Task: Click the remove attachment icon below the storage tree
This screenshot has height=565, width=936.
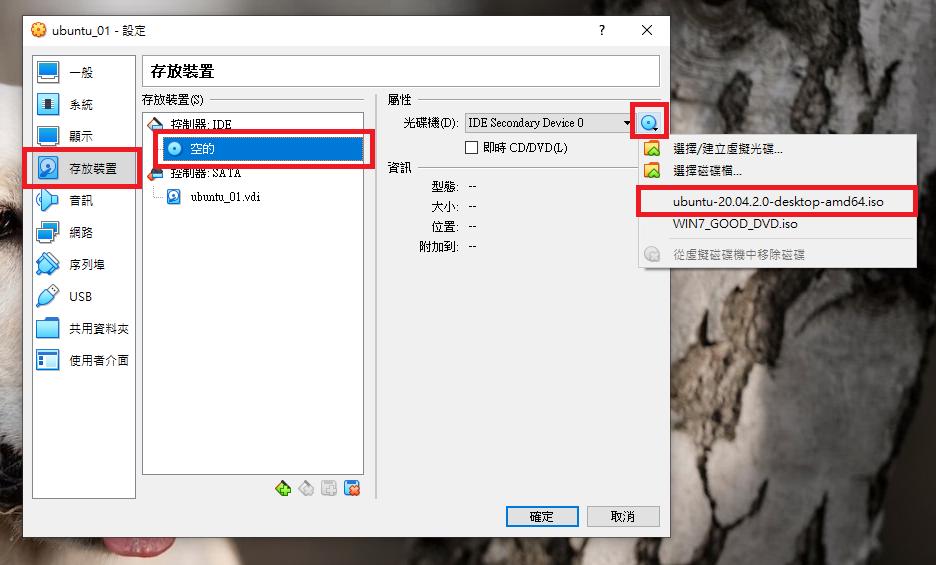Action: (x=352, y=488)
